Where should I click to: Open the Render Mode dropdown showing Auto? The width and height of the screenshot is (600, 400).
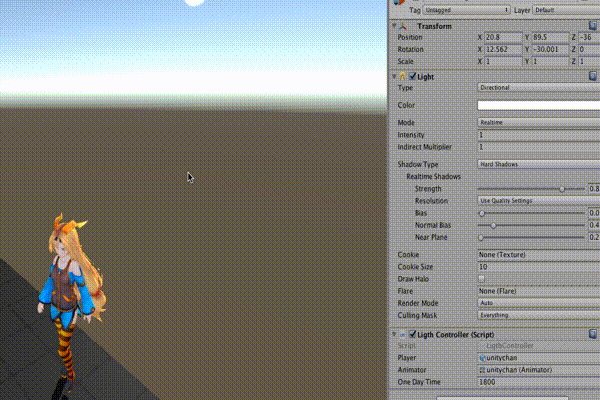[x=539, y=303]
